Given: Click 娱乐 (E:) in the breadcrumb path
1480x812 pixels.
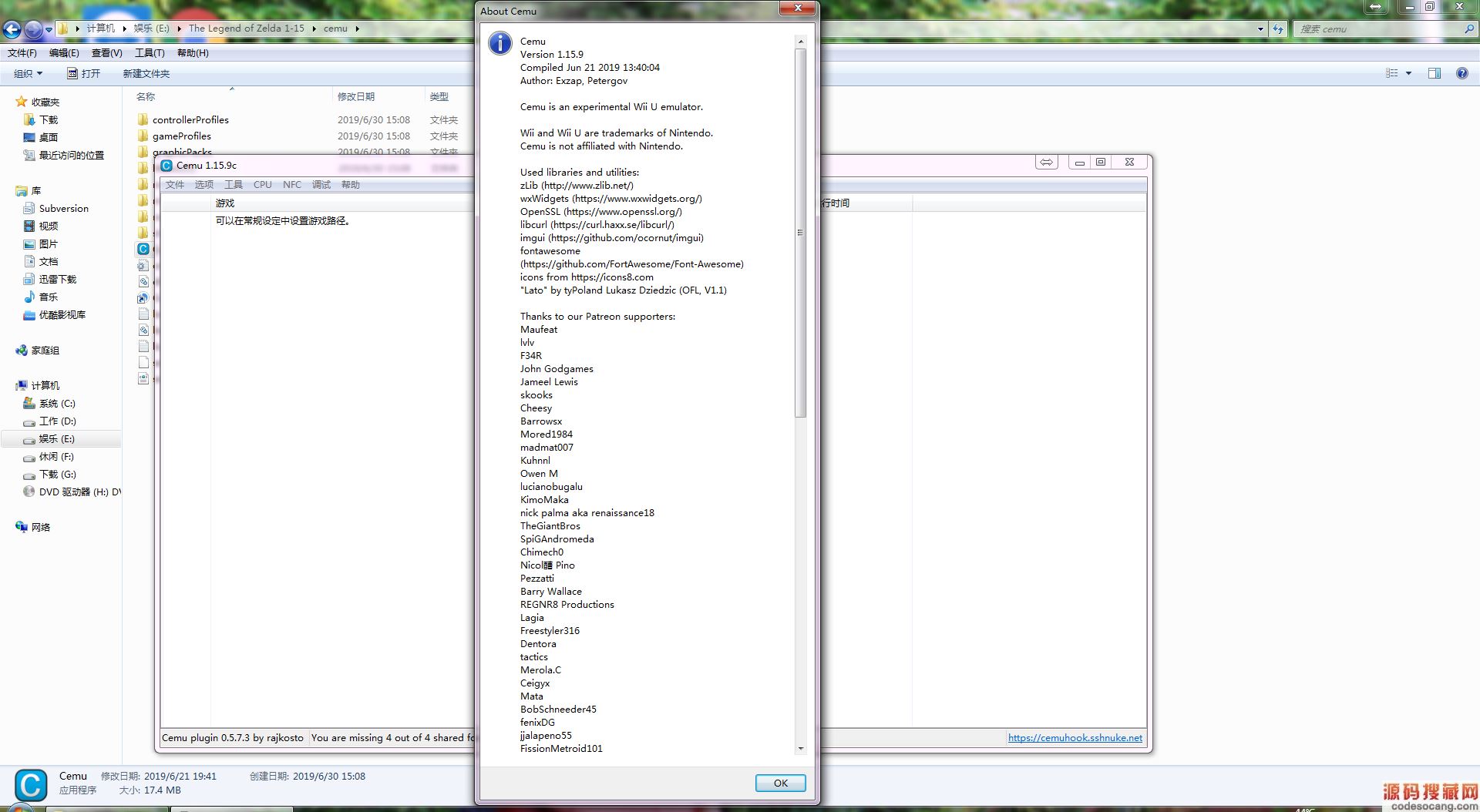Looking at the screenshot, I should (x=151, y=29).
